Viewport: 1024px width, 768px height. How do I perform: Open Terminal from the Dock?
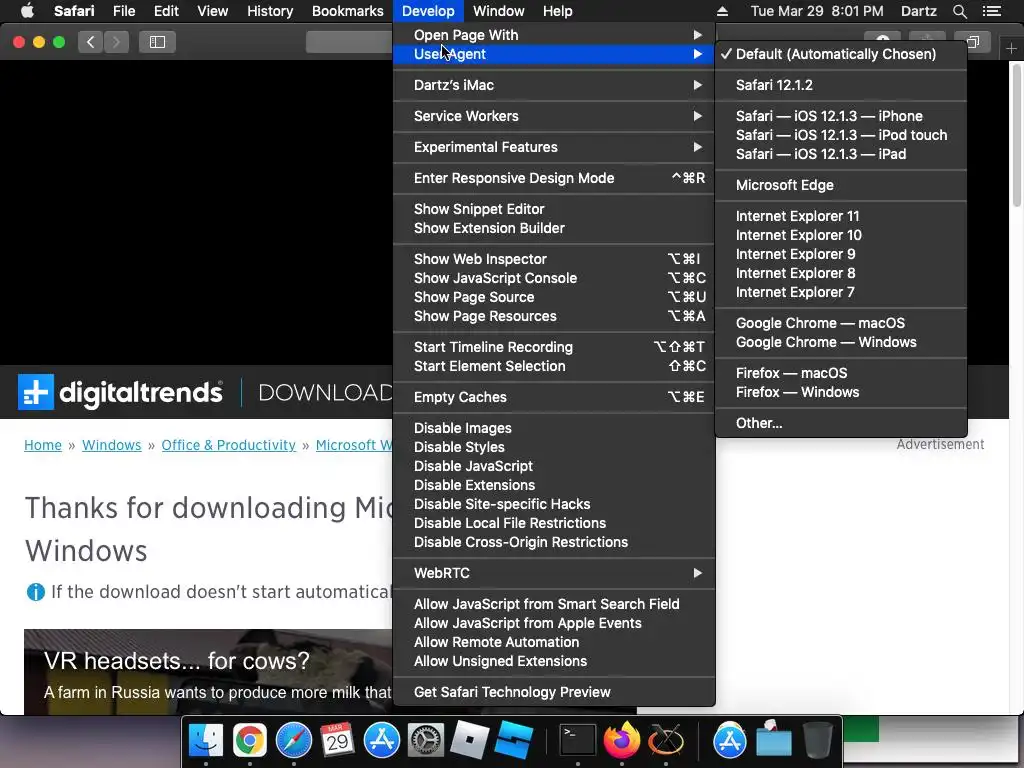(578, 741)
